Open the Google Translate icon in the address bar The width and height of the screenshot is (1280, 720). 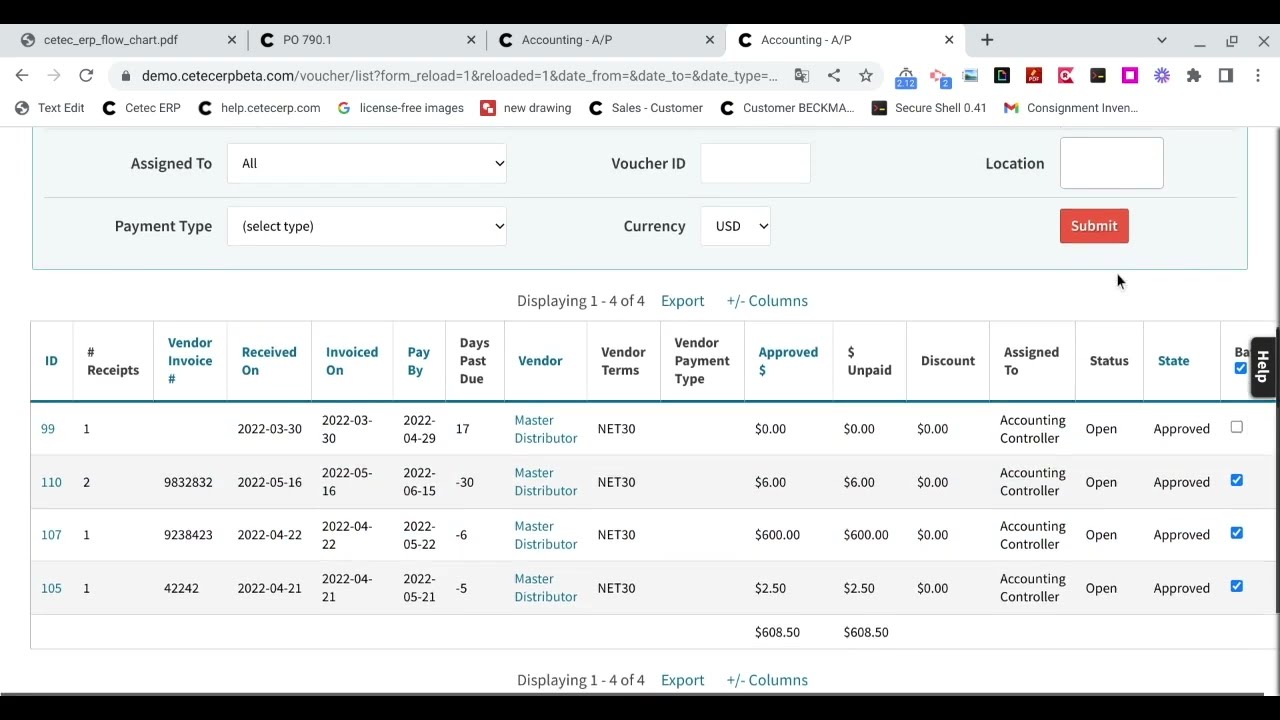coord(801,76)
